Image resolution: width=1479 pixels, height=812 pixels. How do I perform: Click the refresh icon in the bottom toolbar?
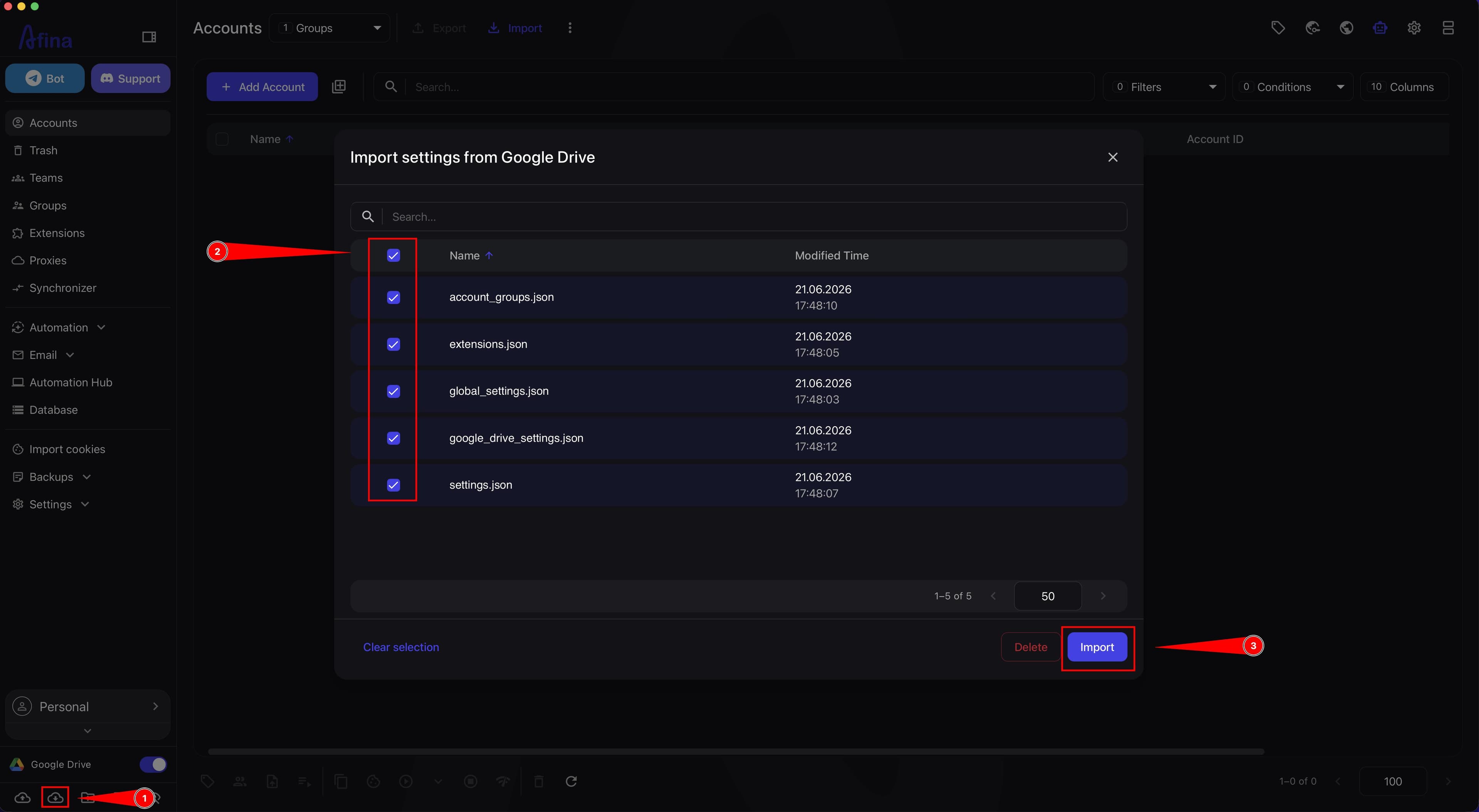pyautogui.click(x=571, y=781)
